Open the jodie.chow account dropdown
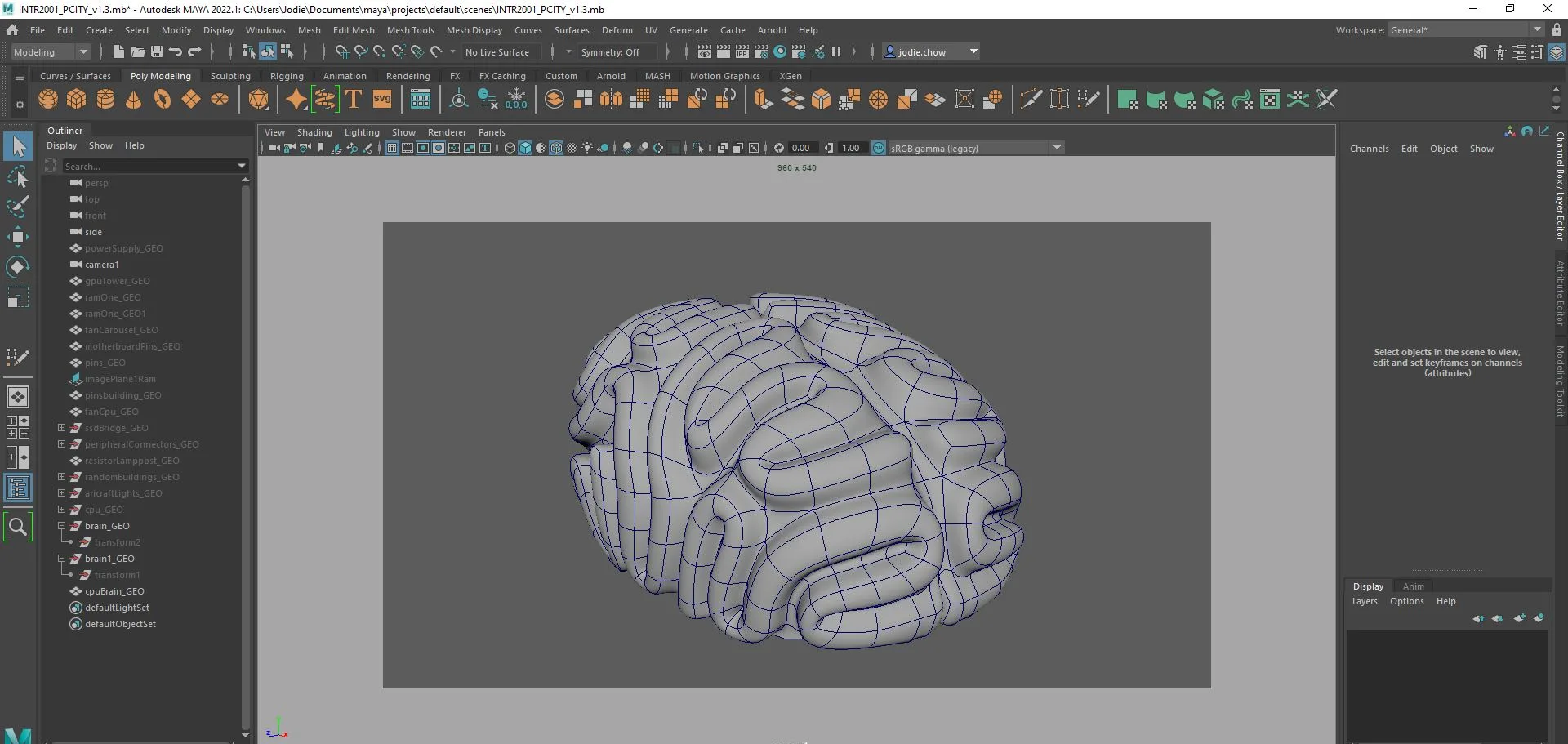The height and width of the screenshot is (744, 1568). 931,51
